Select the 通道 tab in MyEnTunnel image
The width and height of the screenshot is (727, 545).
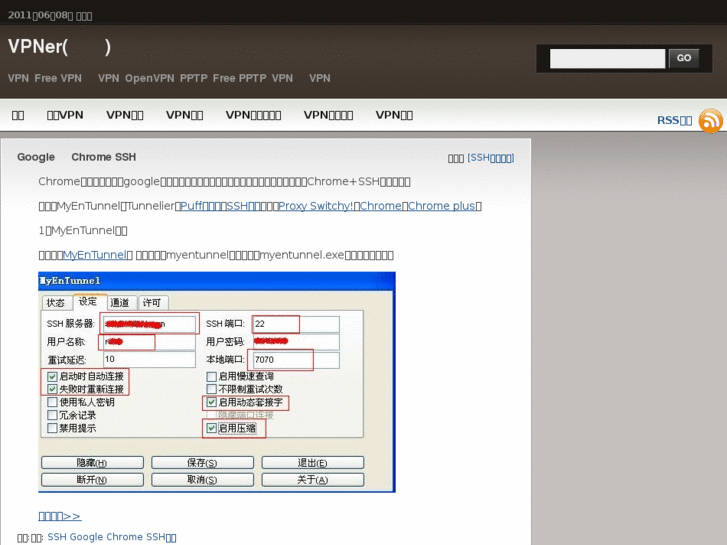(121, 303)
